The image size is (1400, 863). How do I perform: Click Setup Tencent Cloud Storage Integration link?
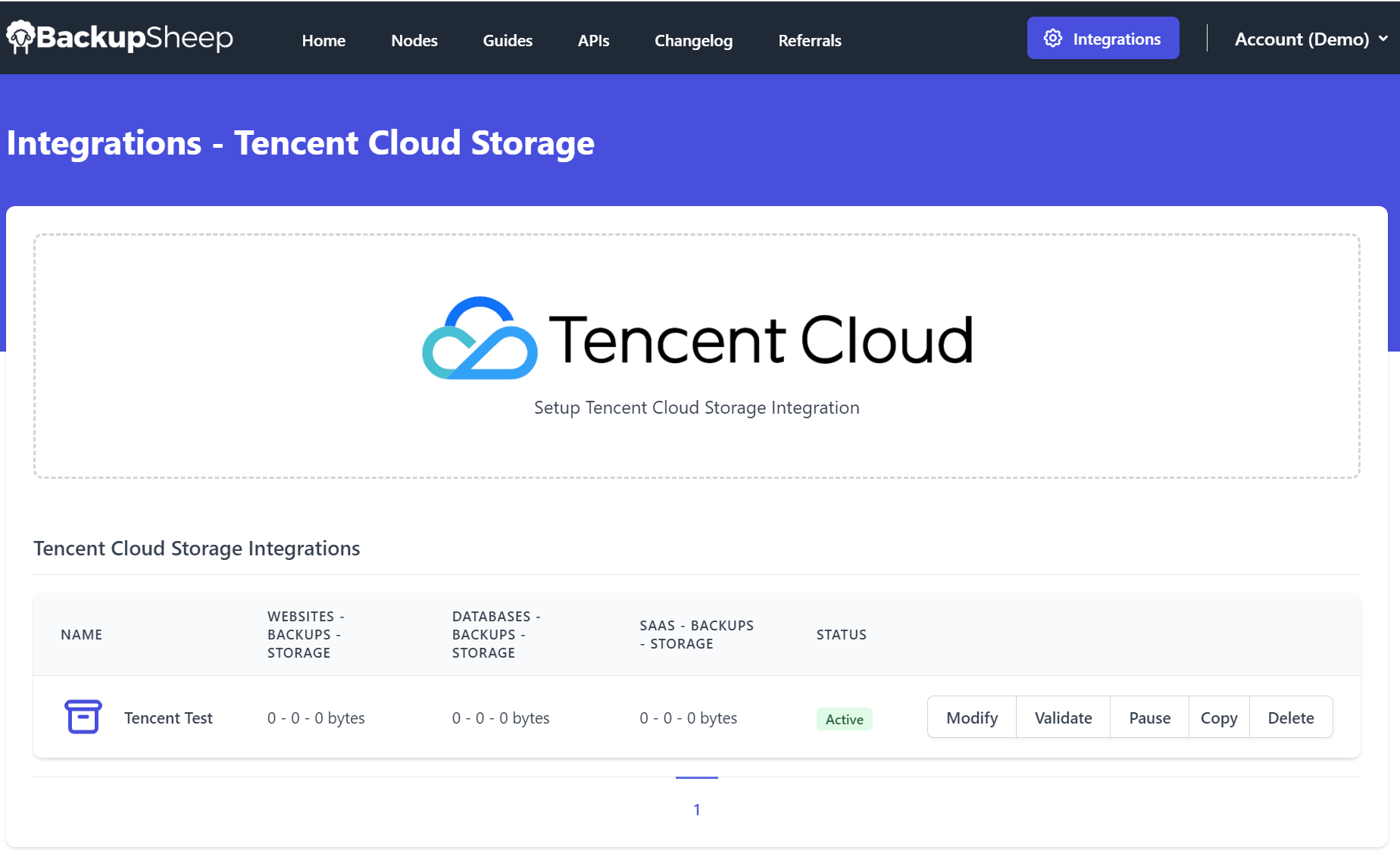click(x=697, y=408)
